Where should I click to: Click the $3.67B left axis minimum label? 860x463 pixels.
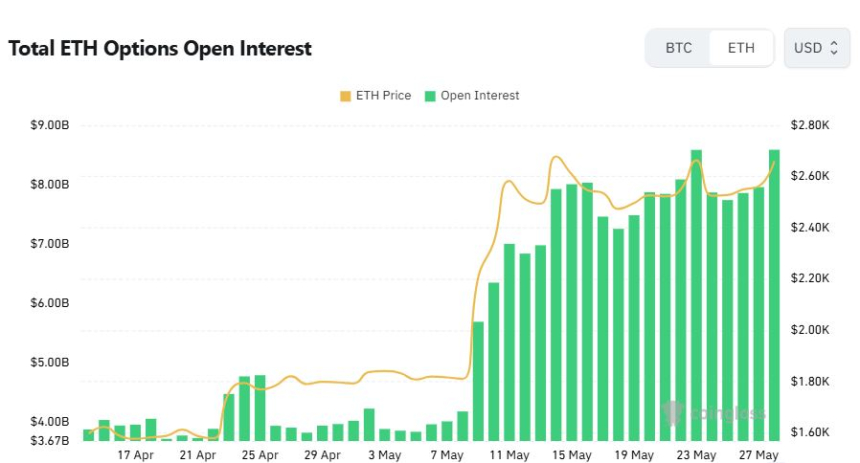coord(50,441)
